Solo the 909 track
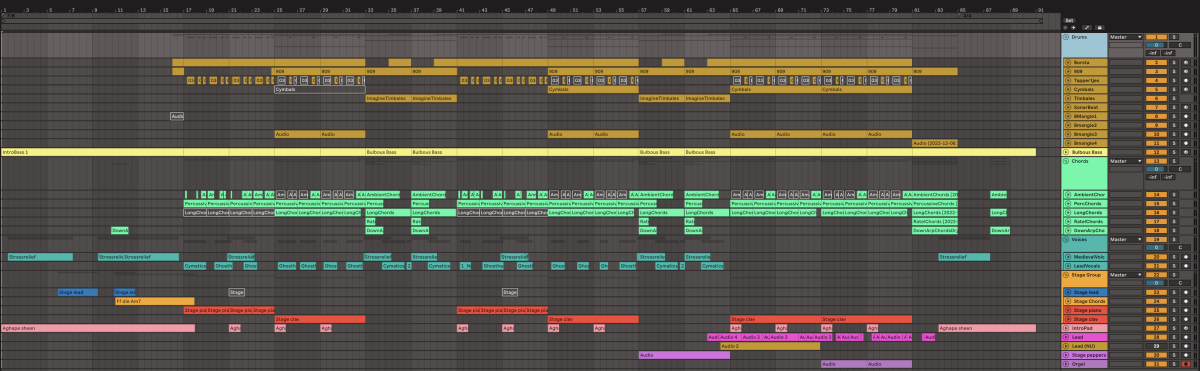1200x371 pixels. pos(1175,72)
